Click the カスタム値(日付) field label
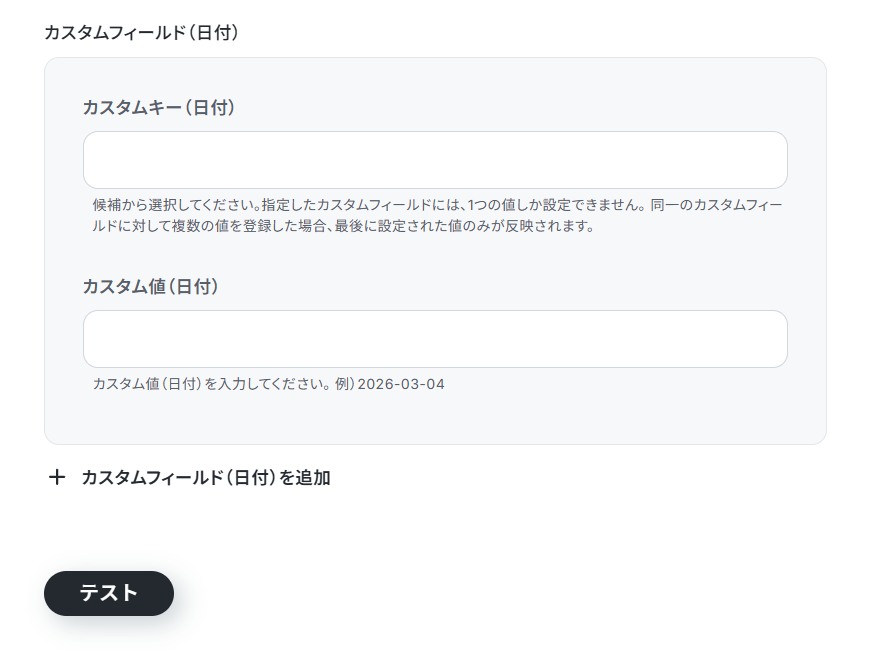This screenshot has width=876, height=651. point(151,286)
